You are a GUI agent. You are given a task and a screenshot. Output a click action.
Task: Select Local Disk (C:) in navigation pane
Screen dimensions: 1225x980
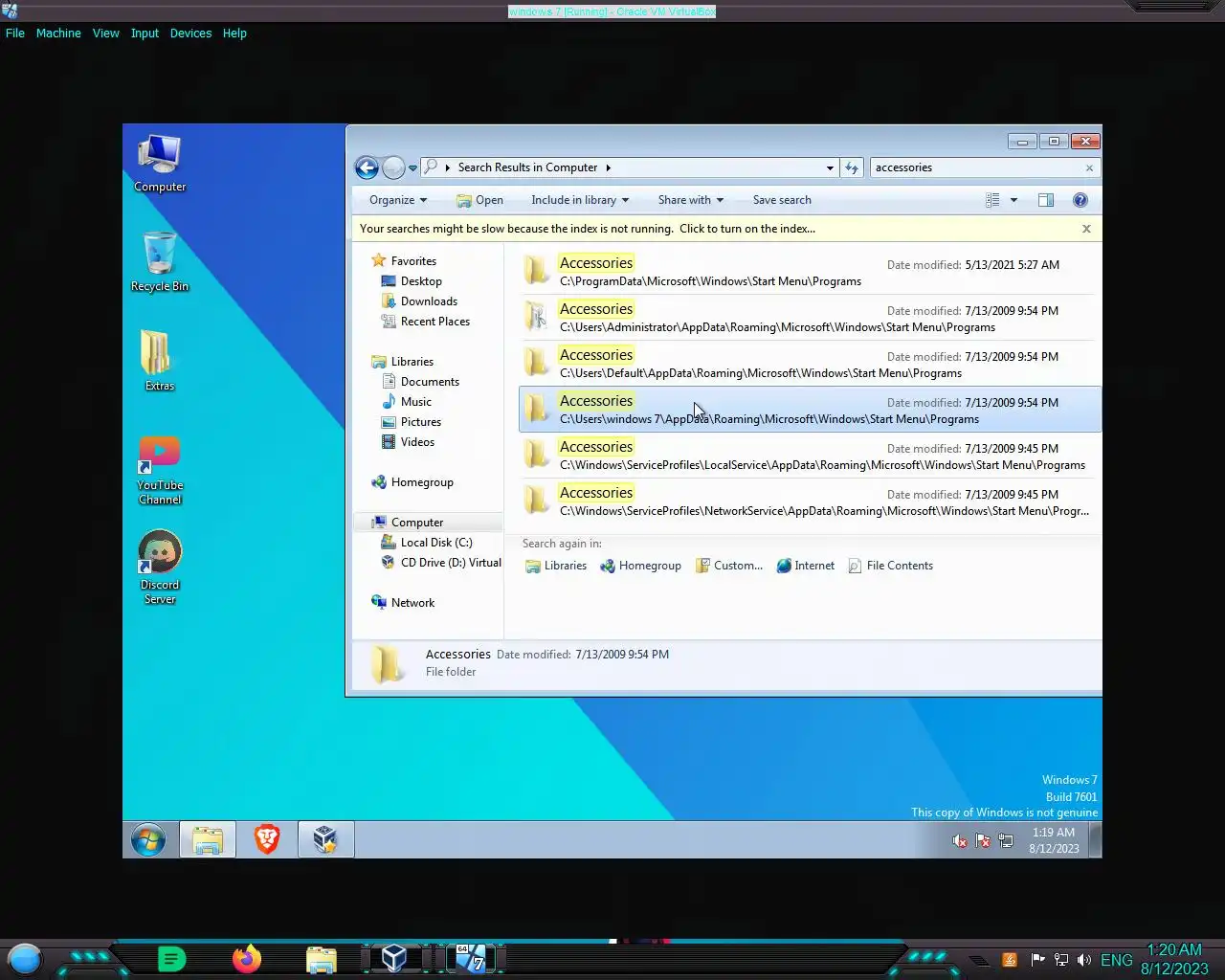coord(436,543)
